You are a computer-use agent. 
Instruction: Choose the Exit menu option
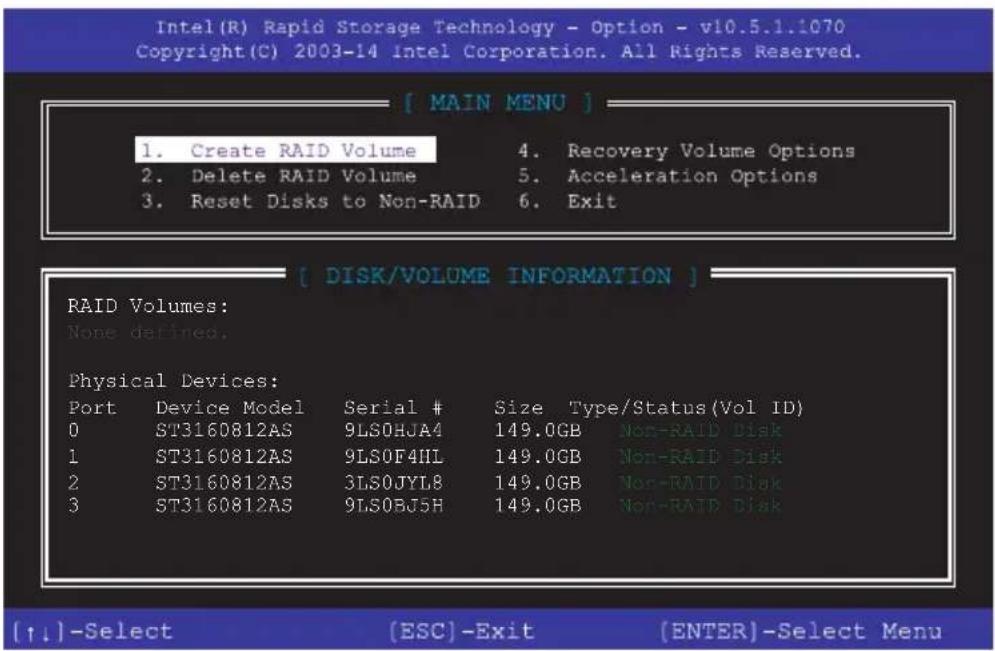(567, 201)
